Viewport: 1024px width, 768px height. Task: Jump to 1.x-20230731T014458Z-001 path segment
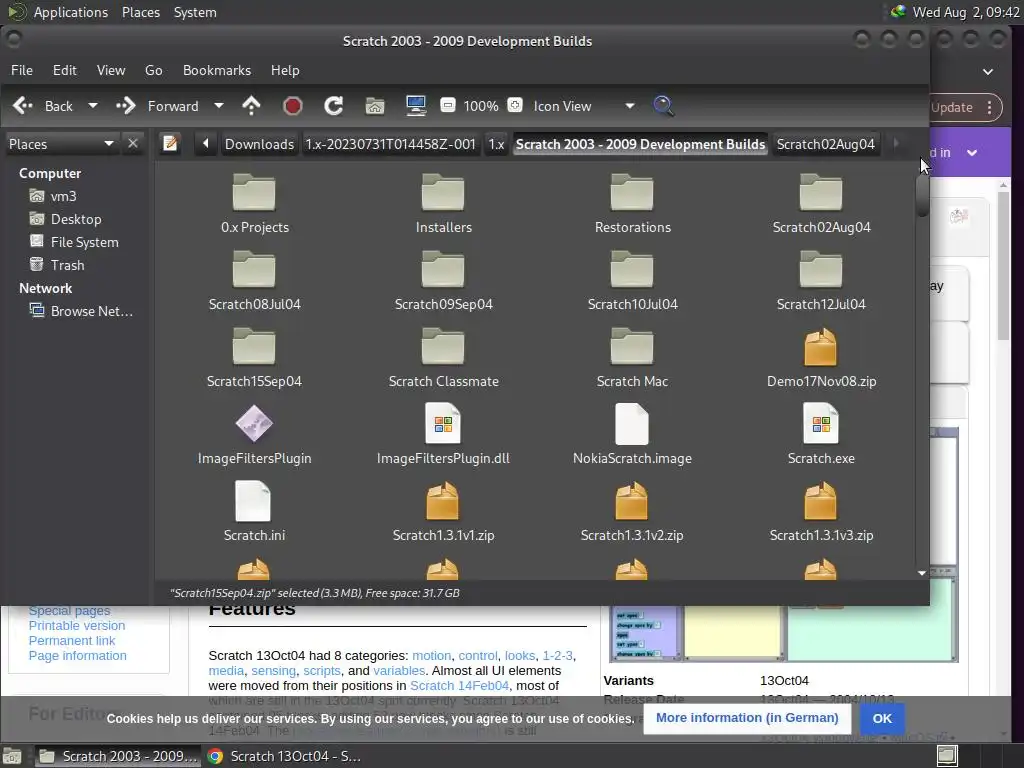coord(391,144)
